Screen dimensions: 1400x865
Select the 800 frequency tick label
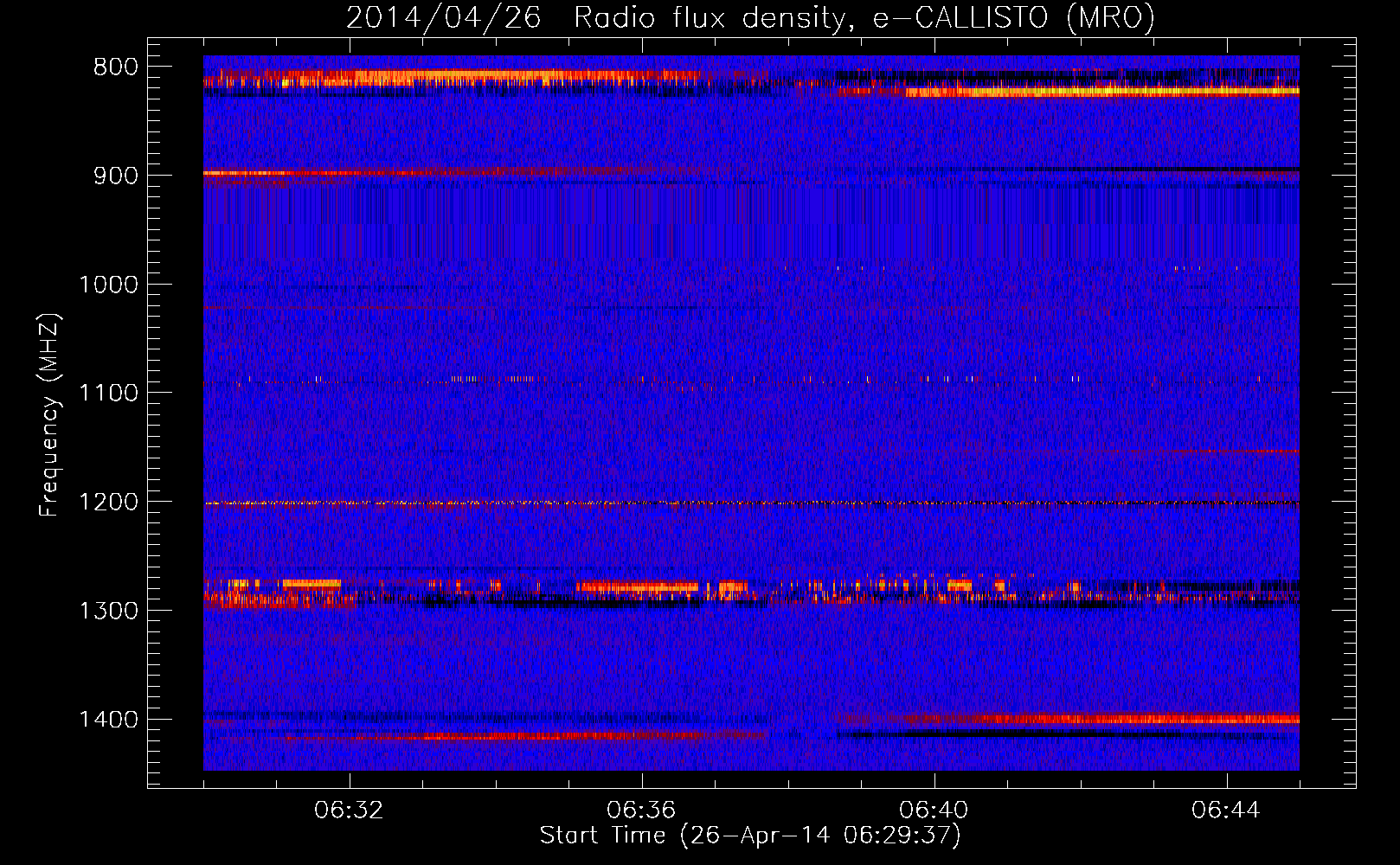point(116,67)
